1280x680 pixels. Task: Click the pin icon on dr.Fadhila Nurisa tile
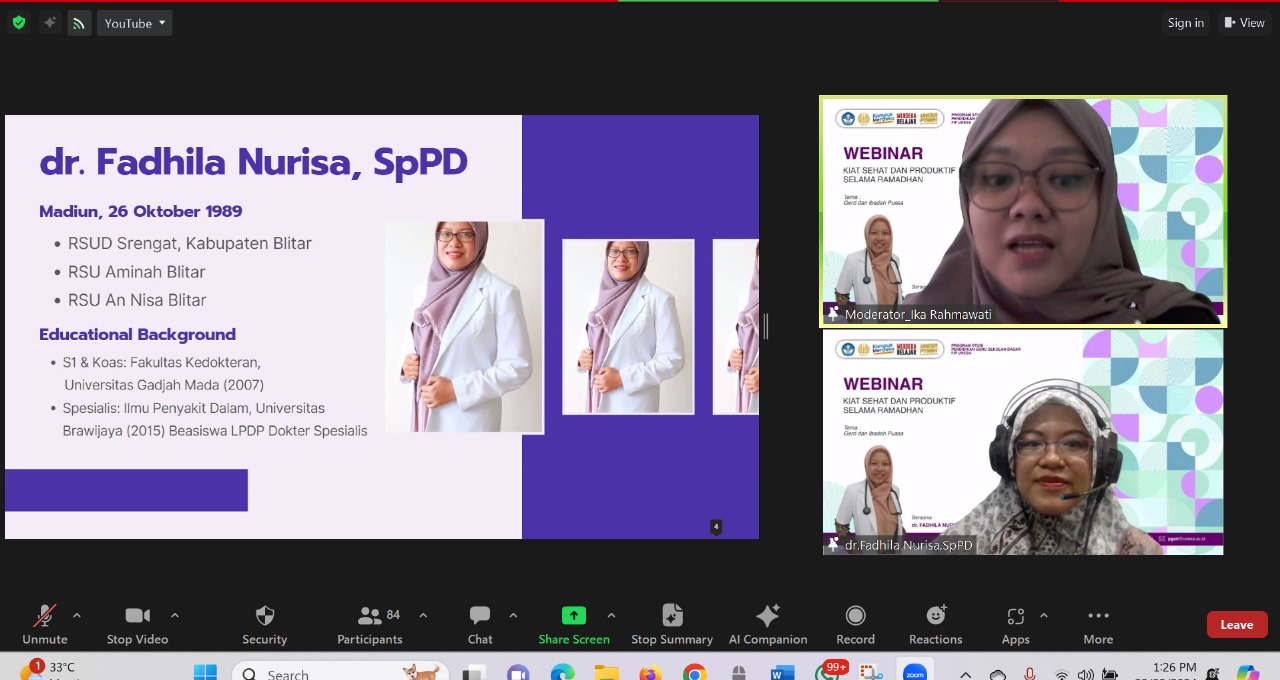point(833,545)
